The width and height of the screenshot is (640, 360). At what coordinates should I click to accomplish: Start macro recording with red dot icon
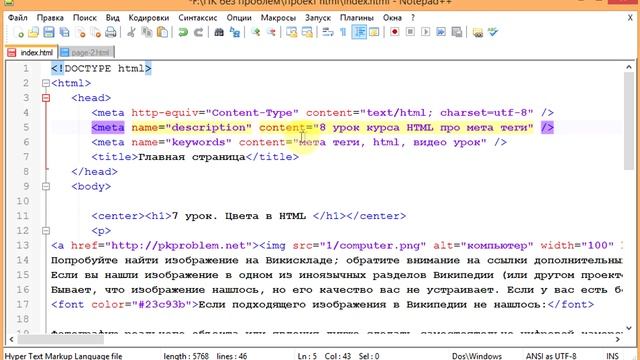[x=395, y=32]
